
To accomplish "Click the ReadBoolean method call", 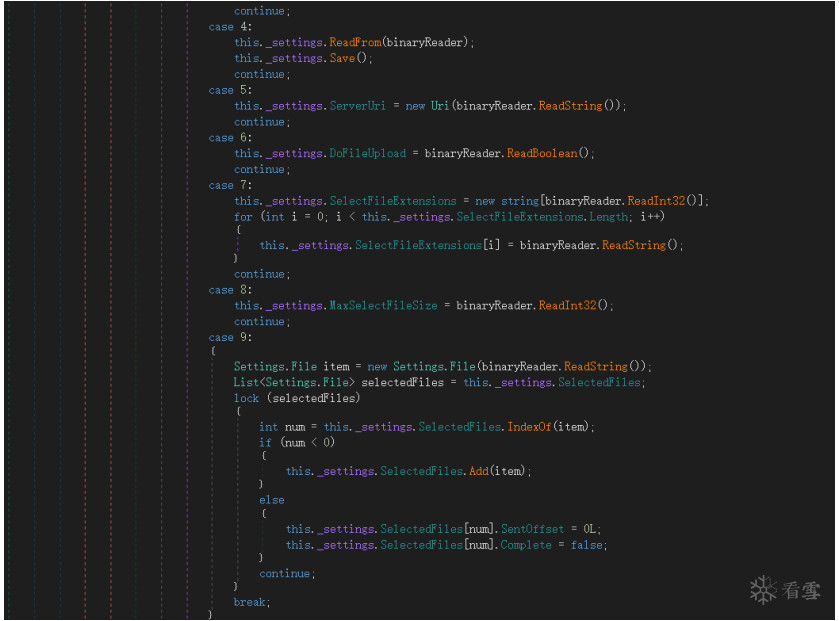I will tap(543, 154).
